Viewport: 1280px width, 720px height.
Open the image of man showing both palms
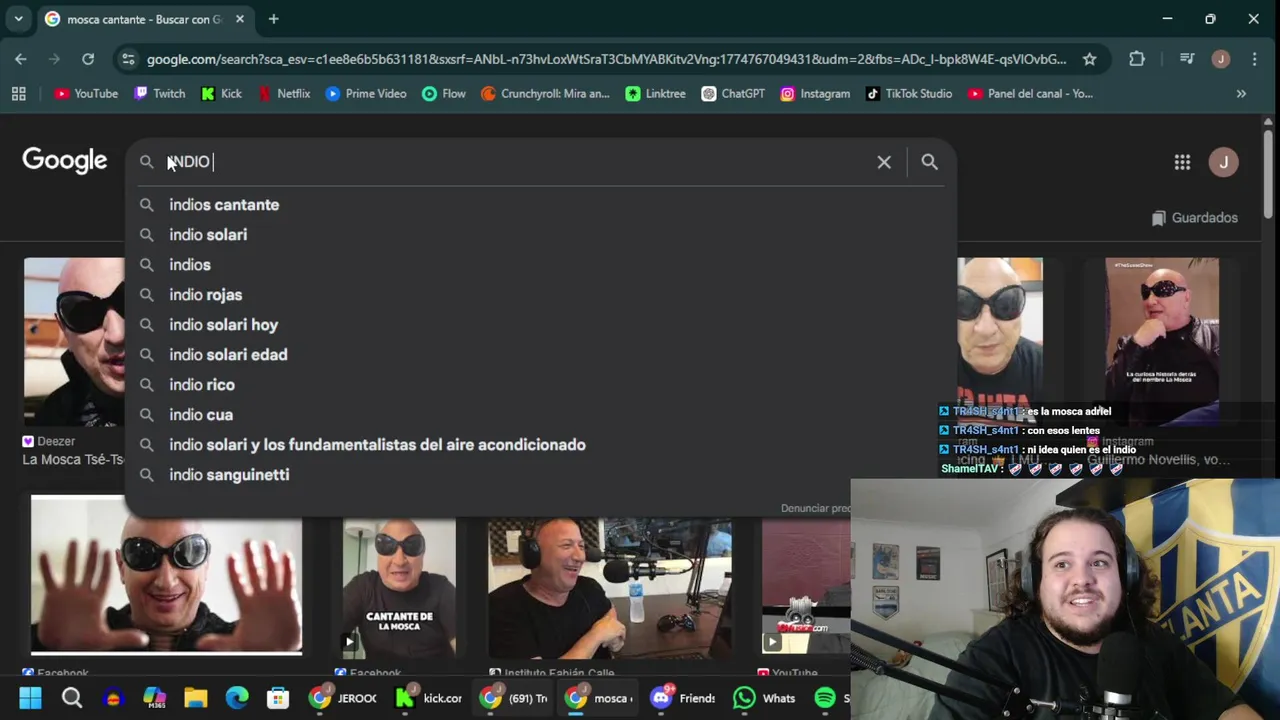166,574
